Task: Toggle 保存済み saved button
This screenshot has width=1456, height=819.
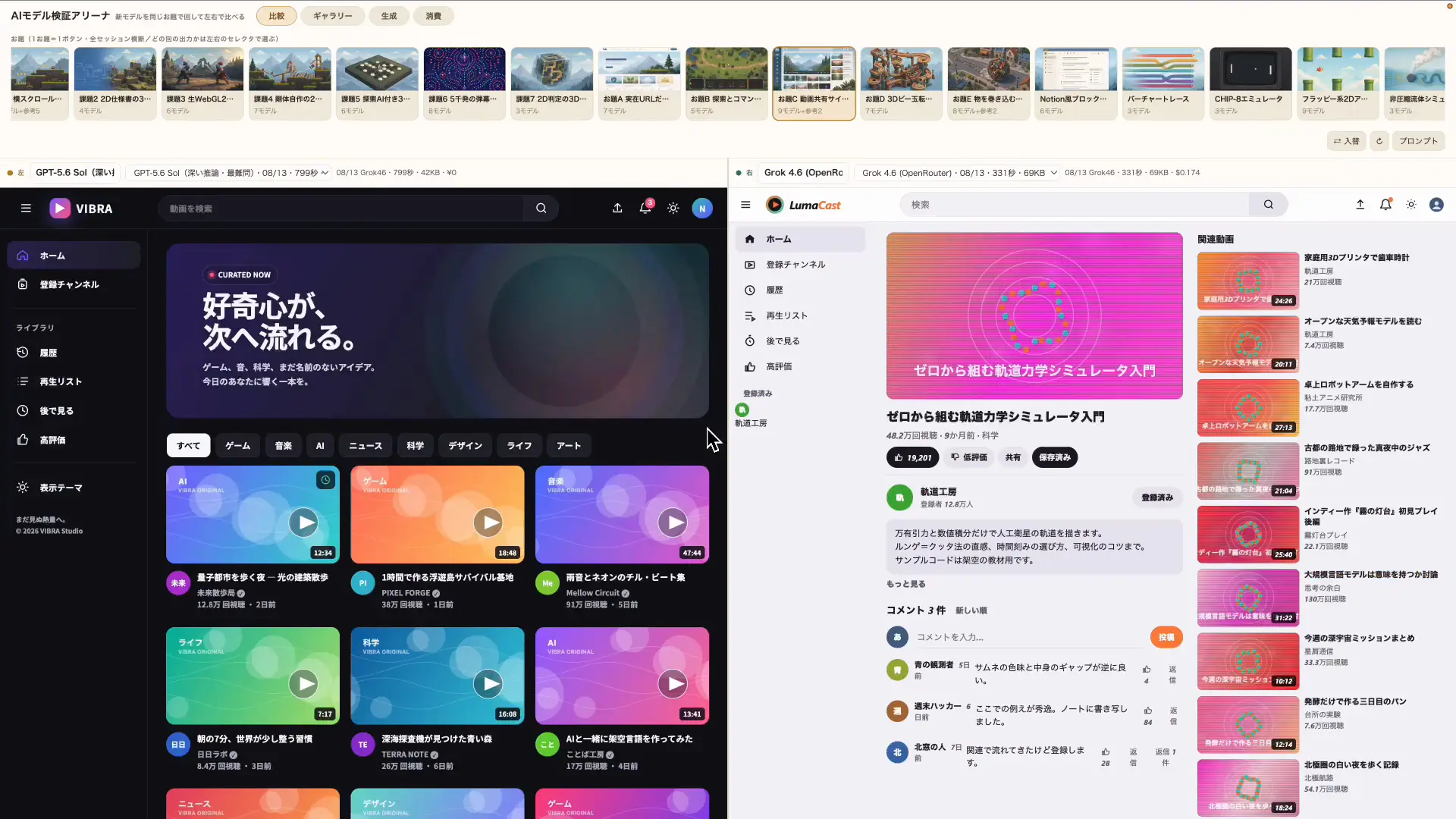Action: [1054, 457]
